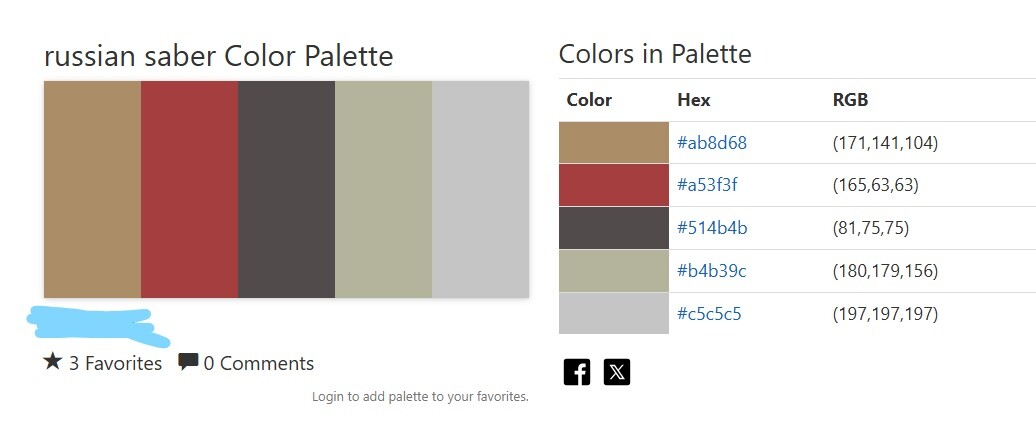Open the #514b4b hex link
Screen dimensions: 1036x426
[x=711, y=228]
